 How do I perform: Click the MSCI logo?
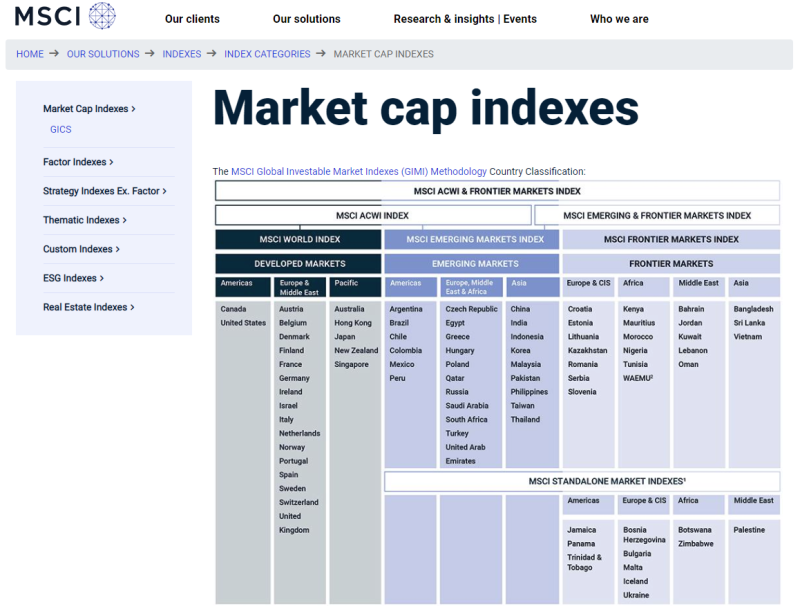pyautogui.click(x=48, y=16)
